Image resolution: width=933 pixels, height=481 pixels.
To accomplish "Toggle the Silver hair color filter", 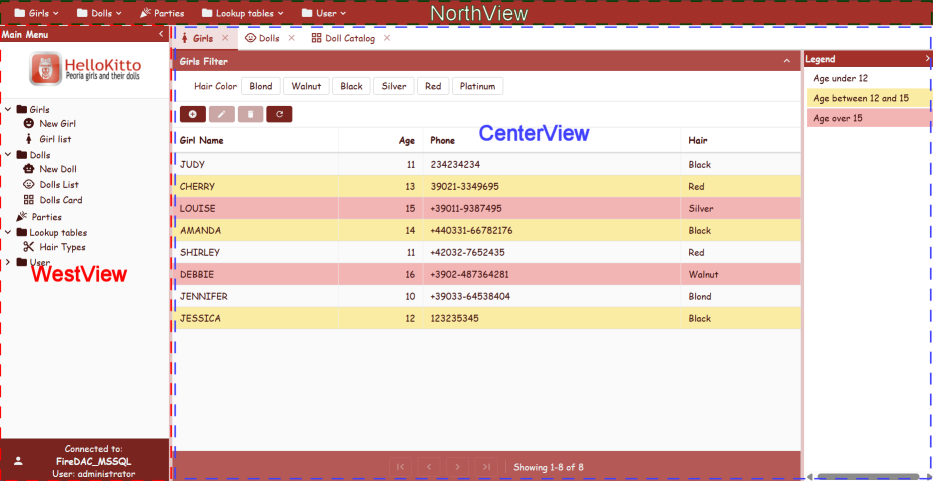I will tap(394, 86).
